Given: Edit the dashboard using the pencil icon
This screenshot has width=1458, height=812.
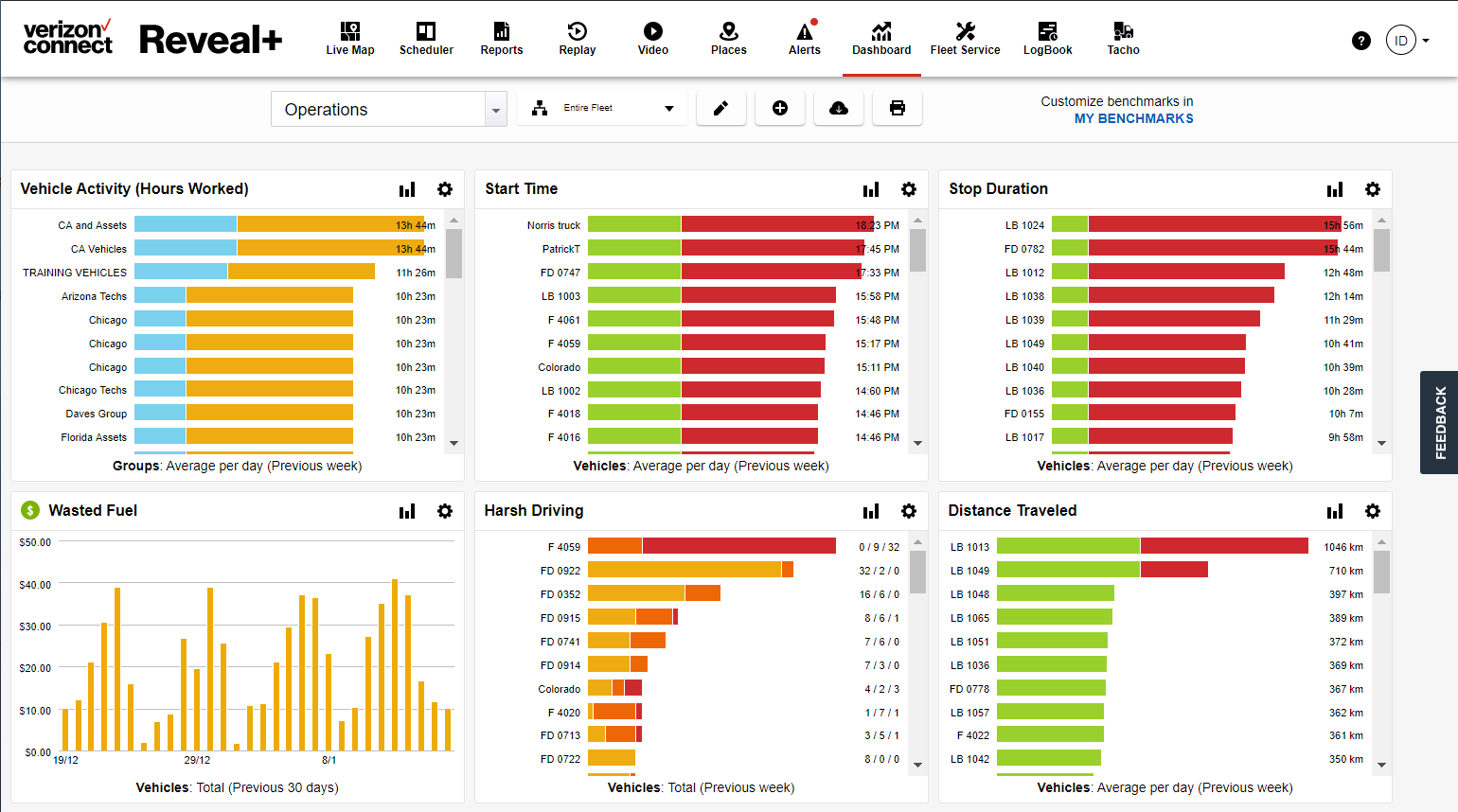Looking at the screenshot, I should (720, 108).
